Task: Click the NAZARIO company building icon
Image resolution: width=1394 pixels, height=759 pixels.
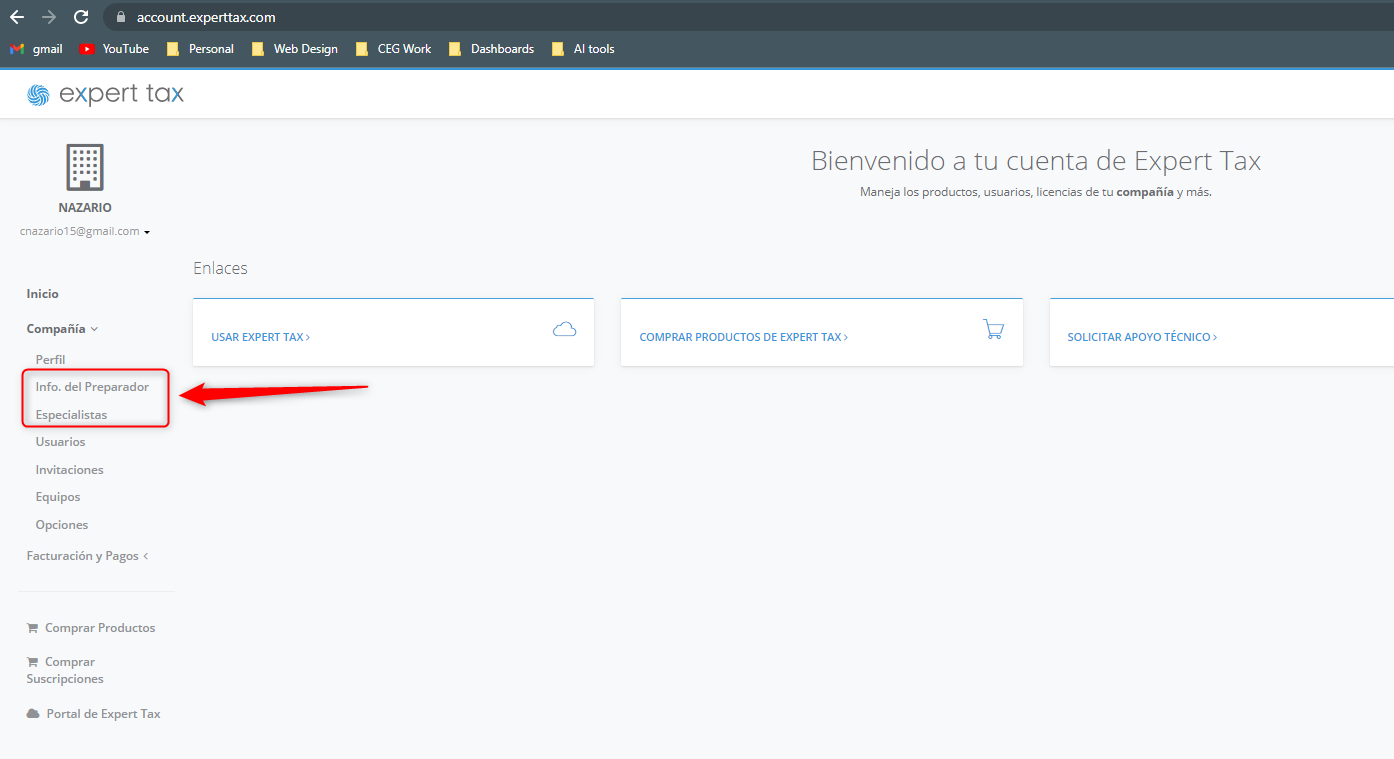Action: (x=85, y=167)
